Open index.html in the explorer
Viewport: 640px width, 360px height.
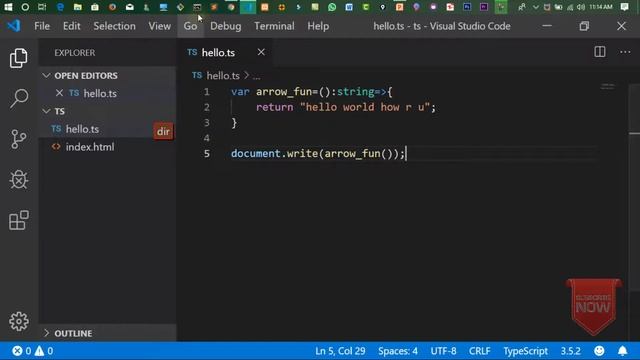90,147
